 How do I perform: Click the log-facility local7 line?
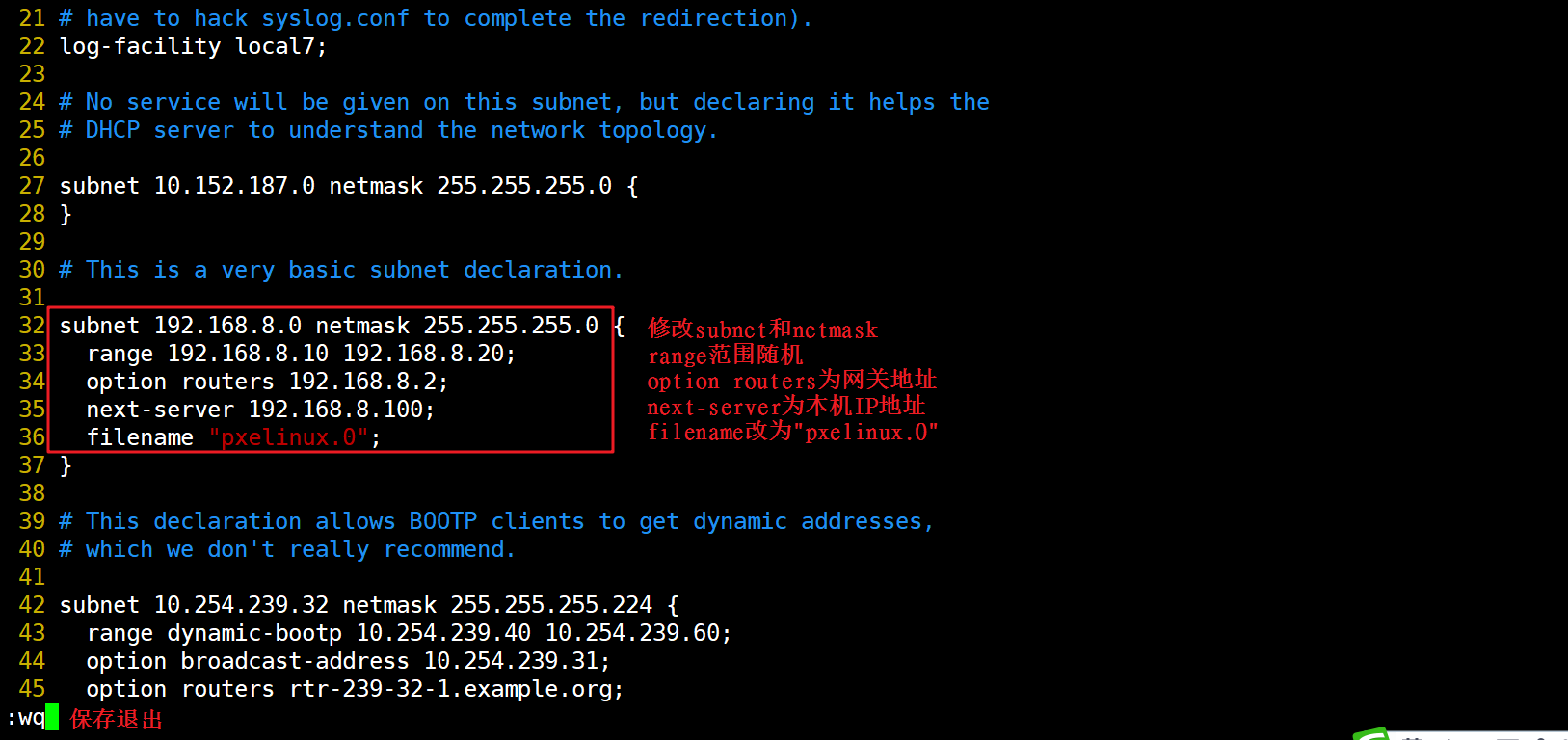(193, 46)
